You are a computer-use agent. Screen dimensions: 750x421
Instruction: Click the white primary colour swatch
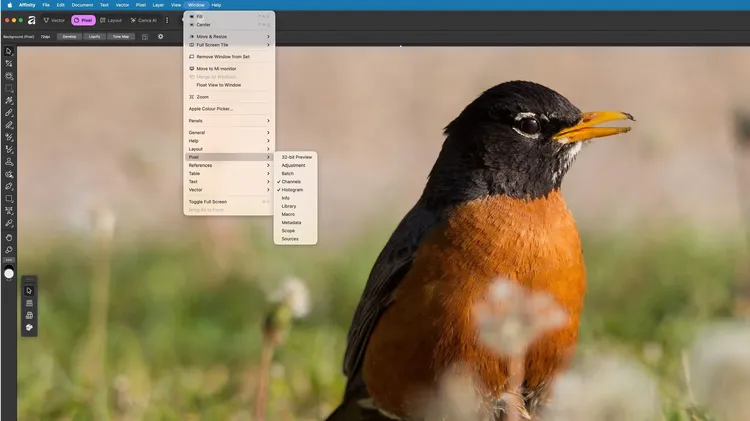(9, 273)
